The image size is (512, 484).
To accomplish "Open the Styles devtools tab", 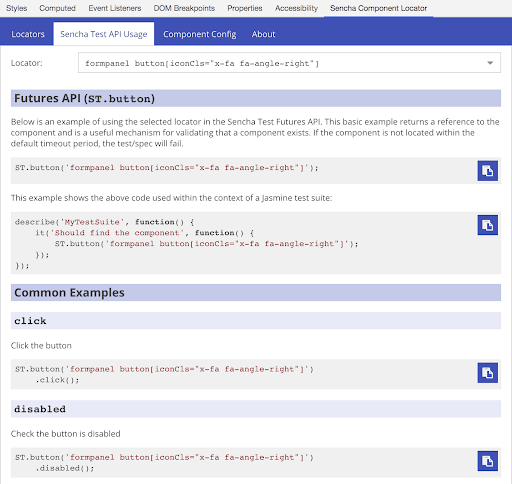I will (x=16, y=8).
